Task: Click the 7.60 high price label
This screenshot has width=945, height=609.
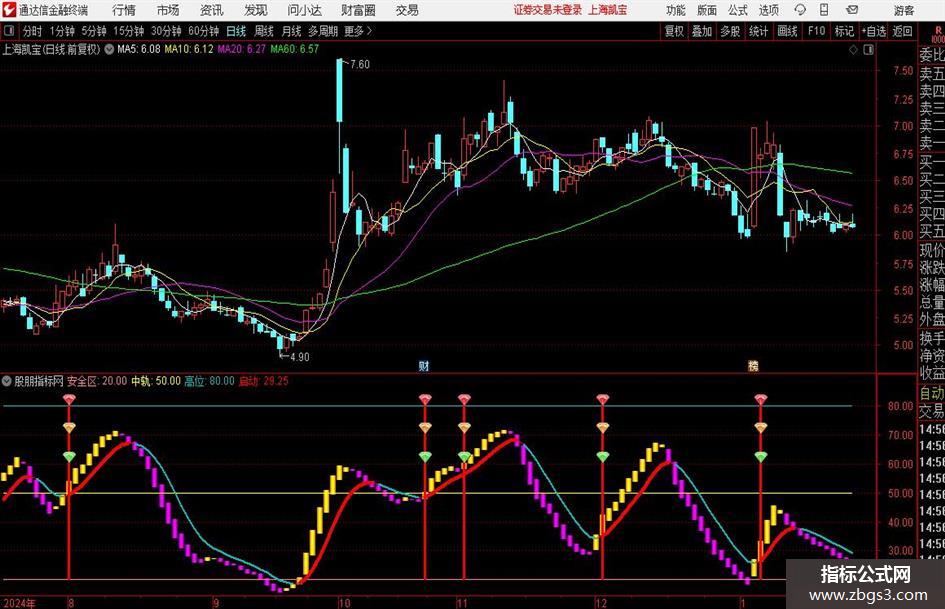Action: (359, 65)
